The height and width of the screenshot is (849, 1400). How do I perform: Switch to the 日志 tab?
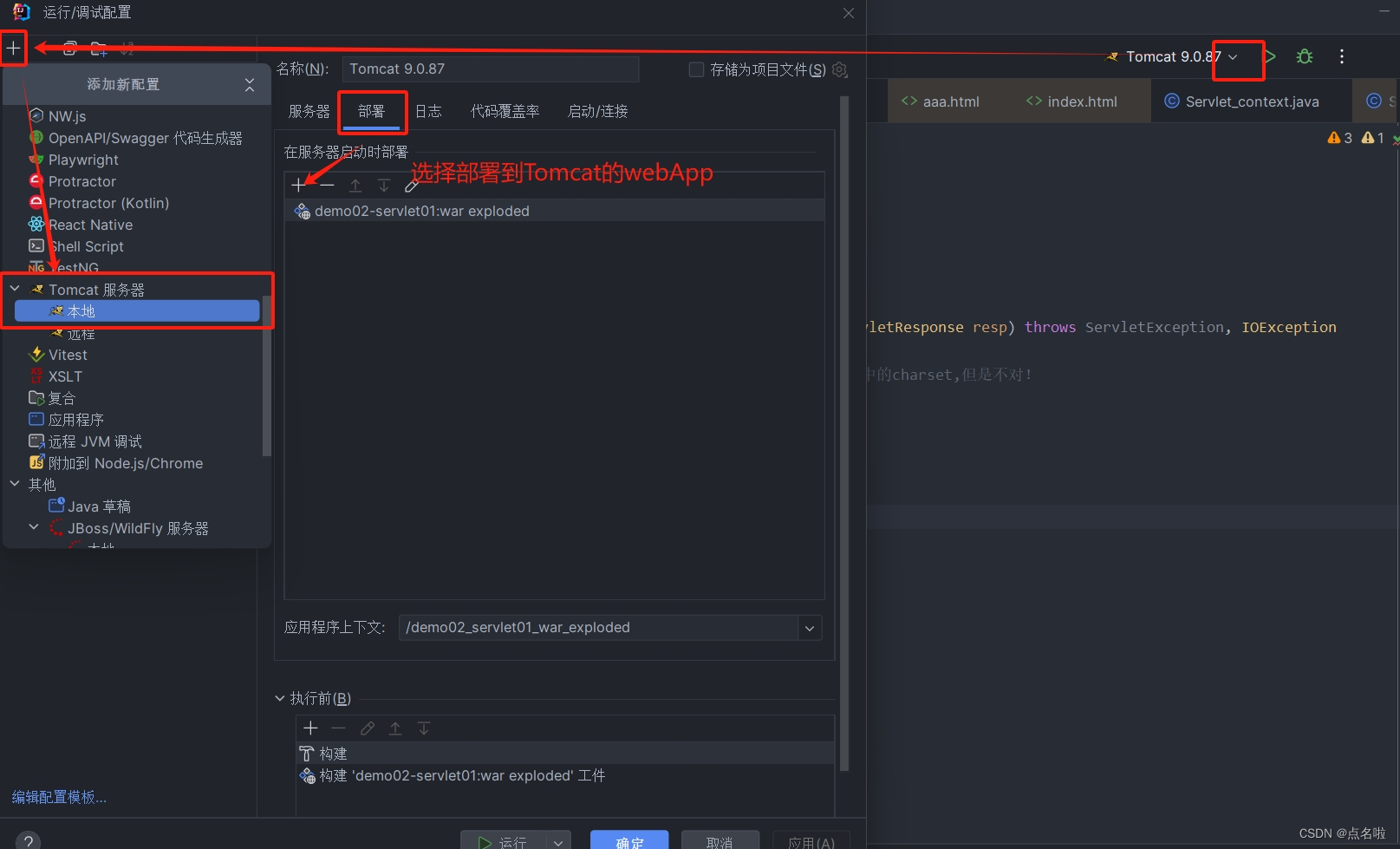tap(428, 111)
